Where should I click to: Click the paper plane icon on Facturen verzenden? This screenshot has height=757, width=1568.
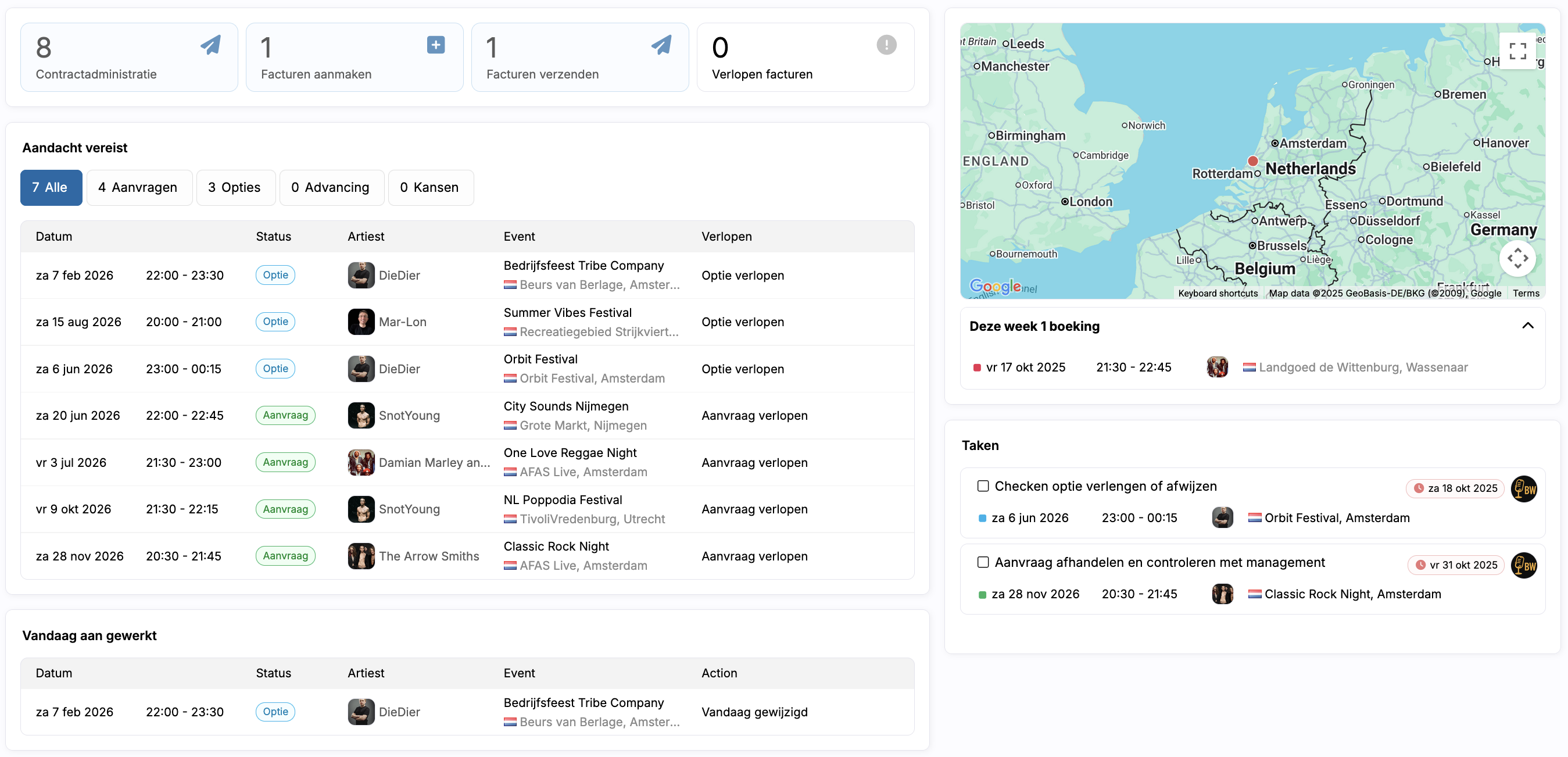tap(661, 44)
